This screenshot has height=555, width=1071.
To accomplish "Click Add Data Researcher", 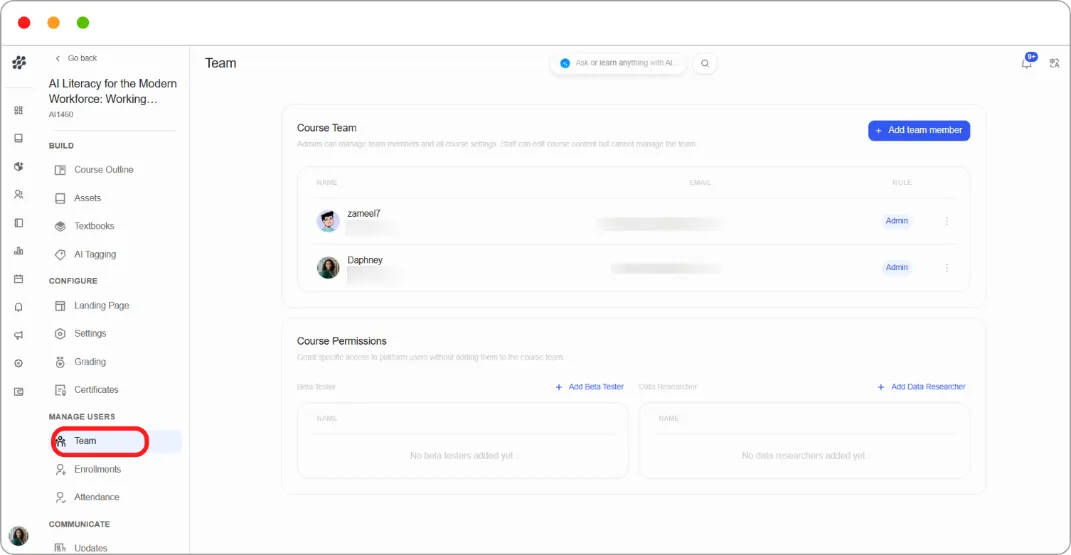I will point(921,386).
